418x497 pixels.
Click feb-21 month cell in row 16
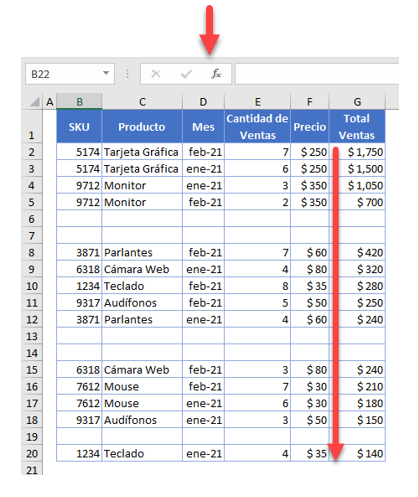[203, 386]
